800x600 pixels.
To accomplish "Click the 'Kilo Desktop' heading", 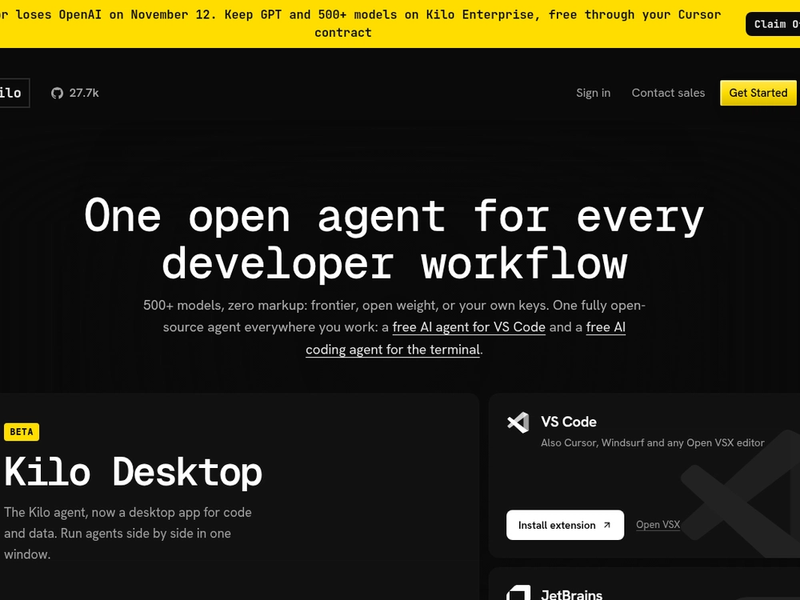I will (x=133, y=472).
